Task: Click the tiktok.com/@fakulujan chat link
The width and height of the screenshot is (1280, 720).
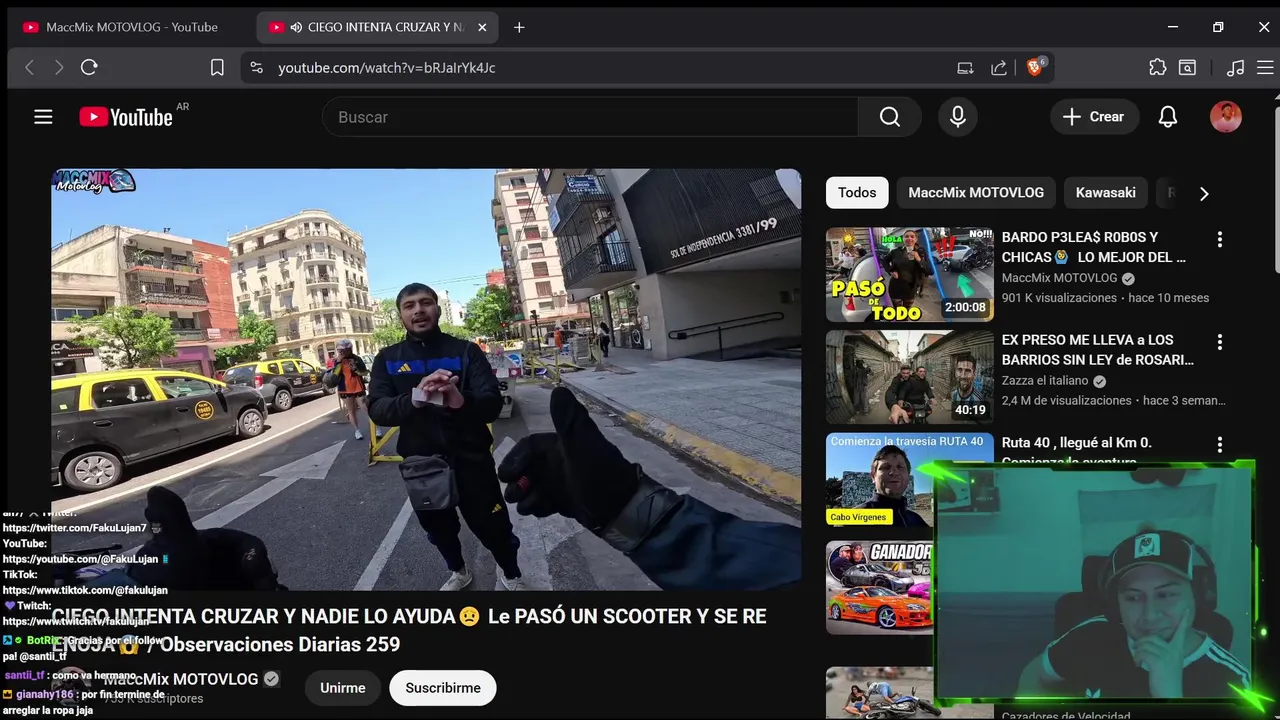Action: coord(85,590)
